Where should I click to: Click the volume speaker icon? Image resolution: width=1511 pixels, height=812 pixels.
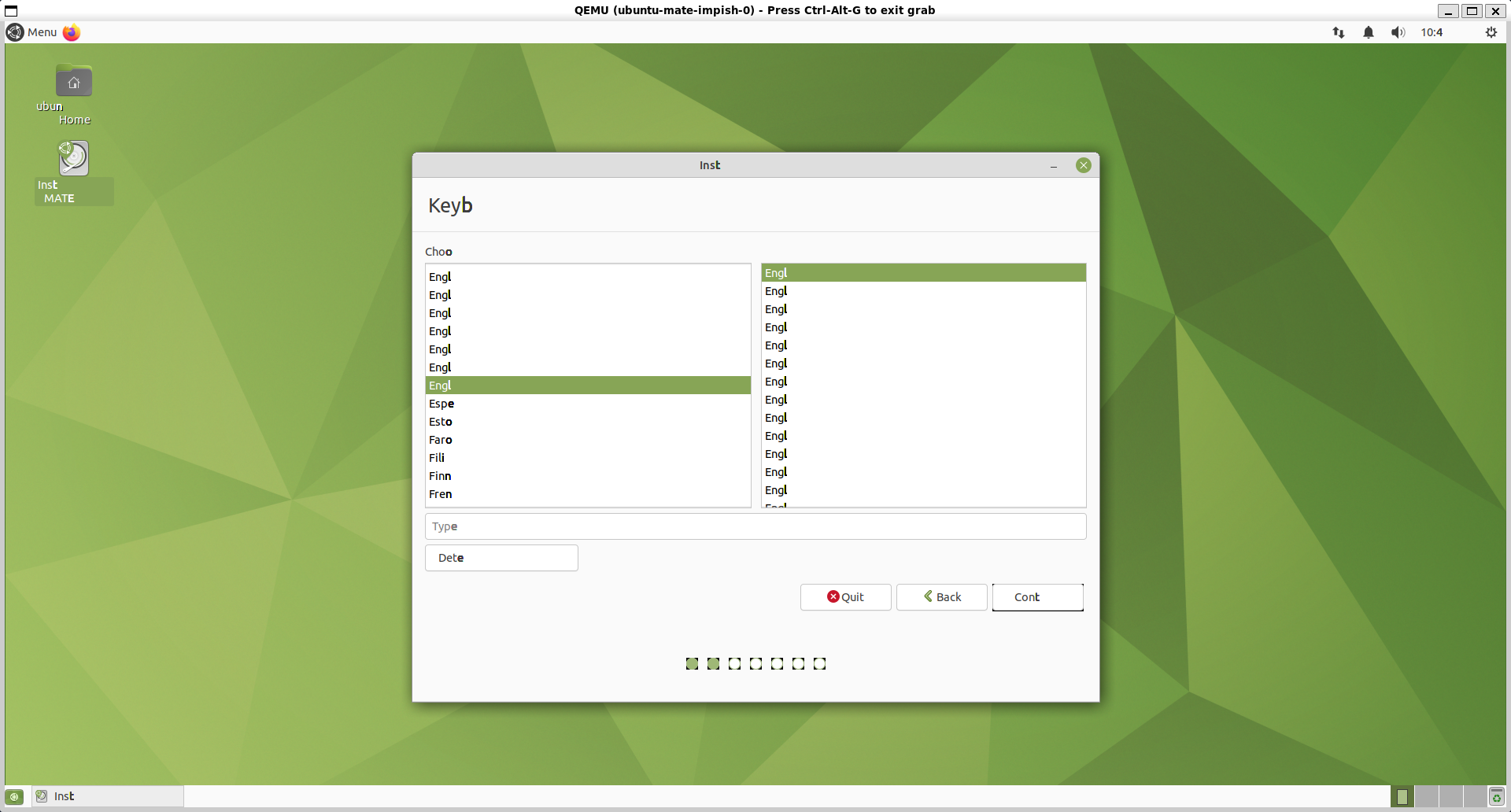tap(1398, 32)
